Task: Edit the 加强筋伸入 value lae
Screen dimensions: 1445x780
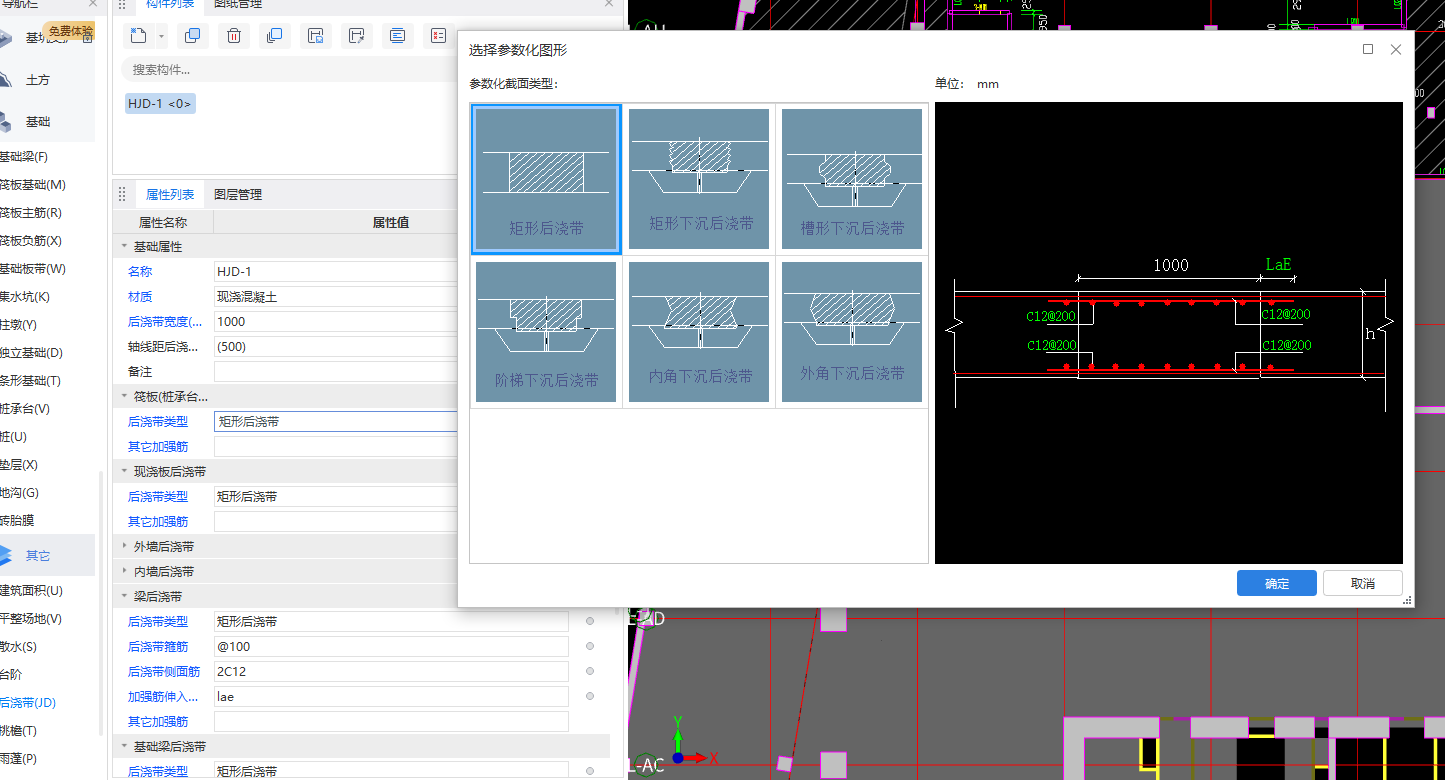Action: click(x=391, y=696)
